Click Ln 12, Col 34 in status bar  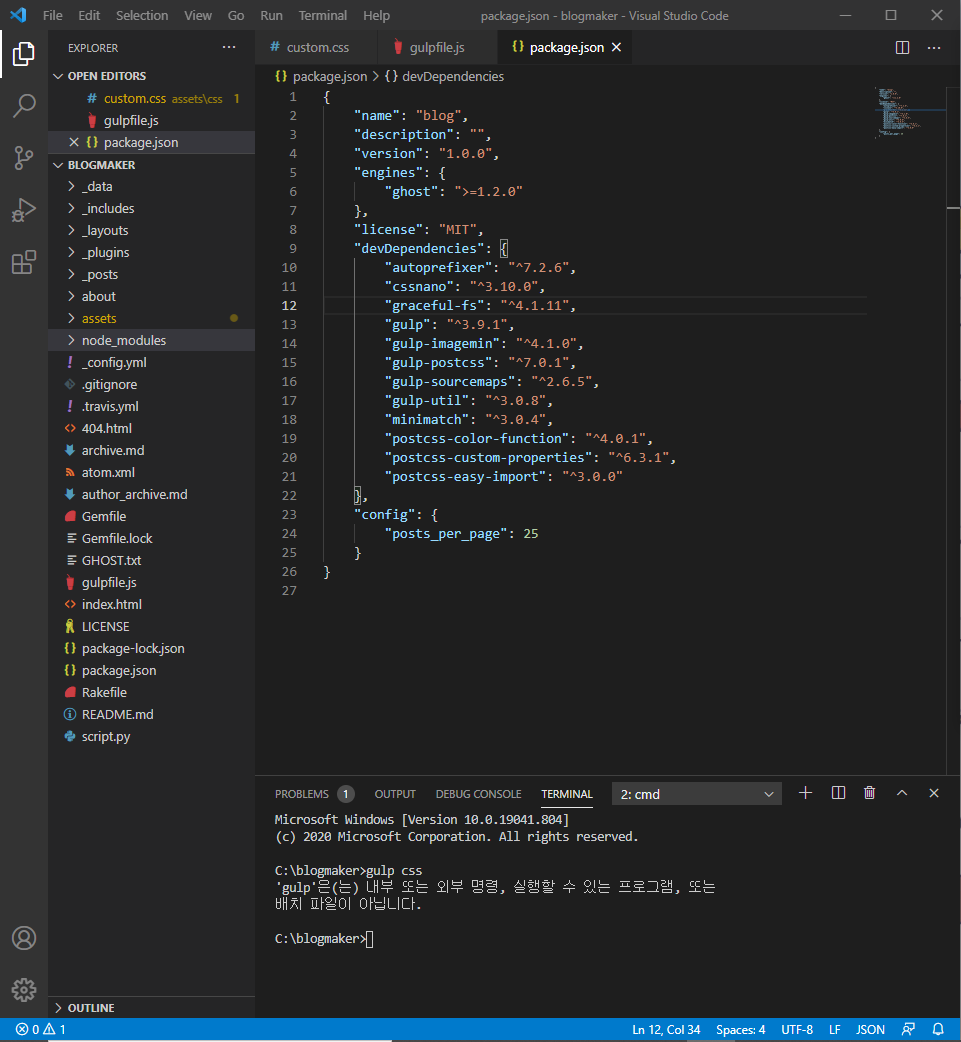point(666,1029)
